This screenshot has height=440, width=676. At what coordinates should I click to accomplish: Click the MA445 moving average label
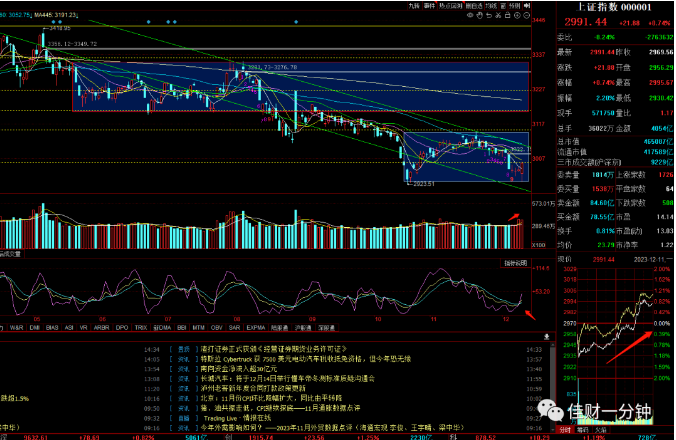(x=56, y=15)
